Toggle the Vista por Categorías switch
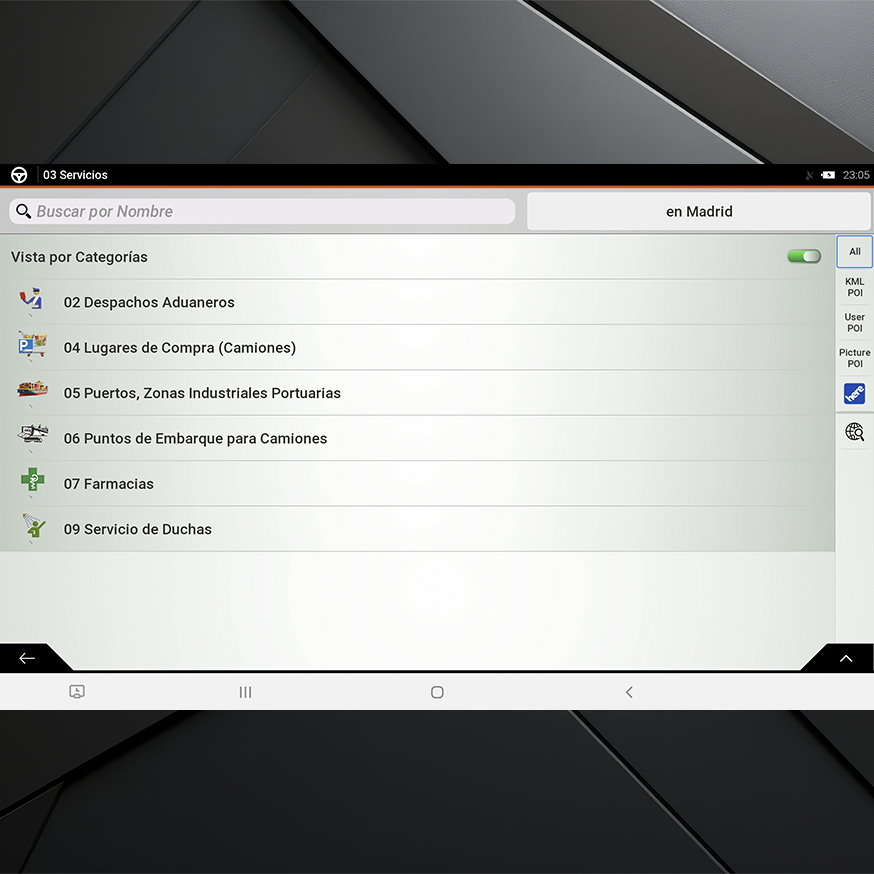Image resolution: width=874 pixels, height=874 pixels. click(x=803, y=257)
